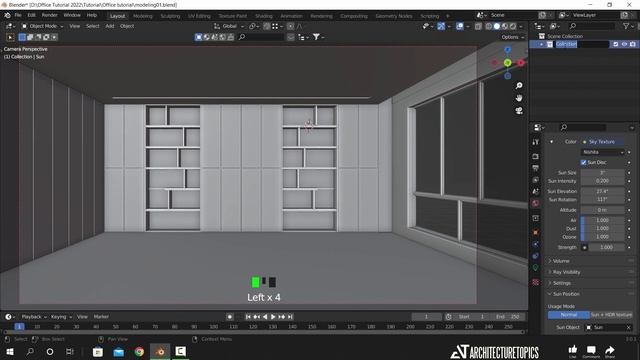Click the pan view hand icon
640x360 pixels.
(x=519, y=98)
